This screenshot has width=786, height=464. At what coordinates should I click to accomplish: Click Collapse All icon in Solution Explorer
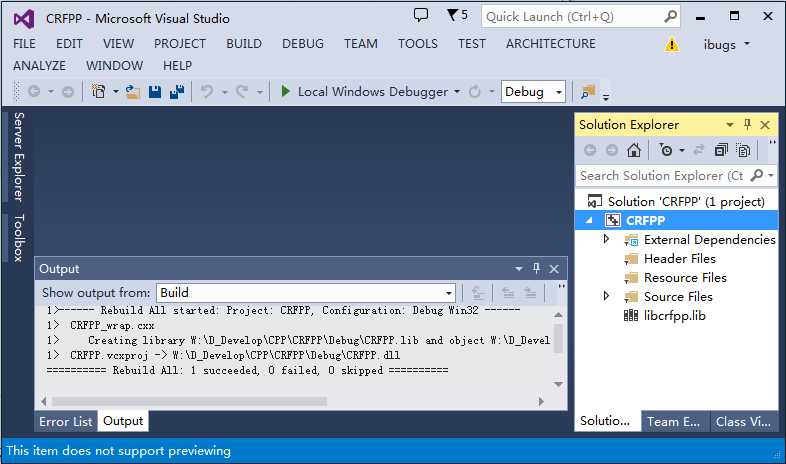721,150
